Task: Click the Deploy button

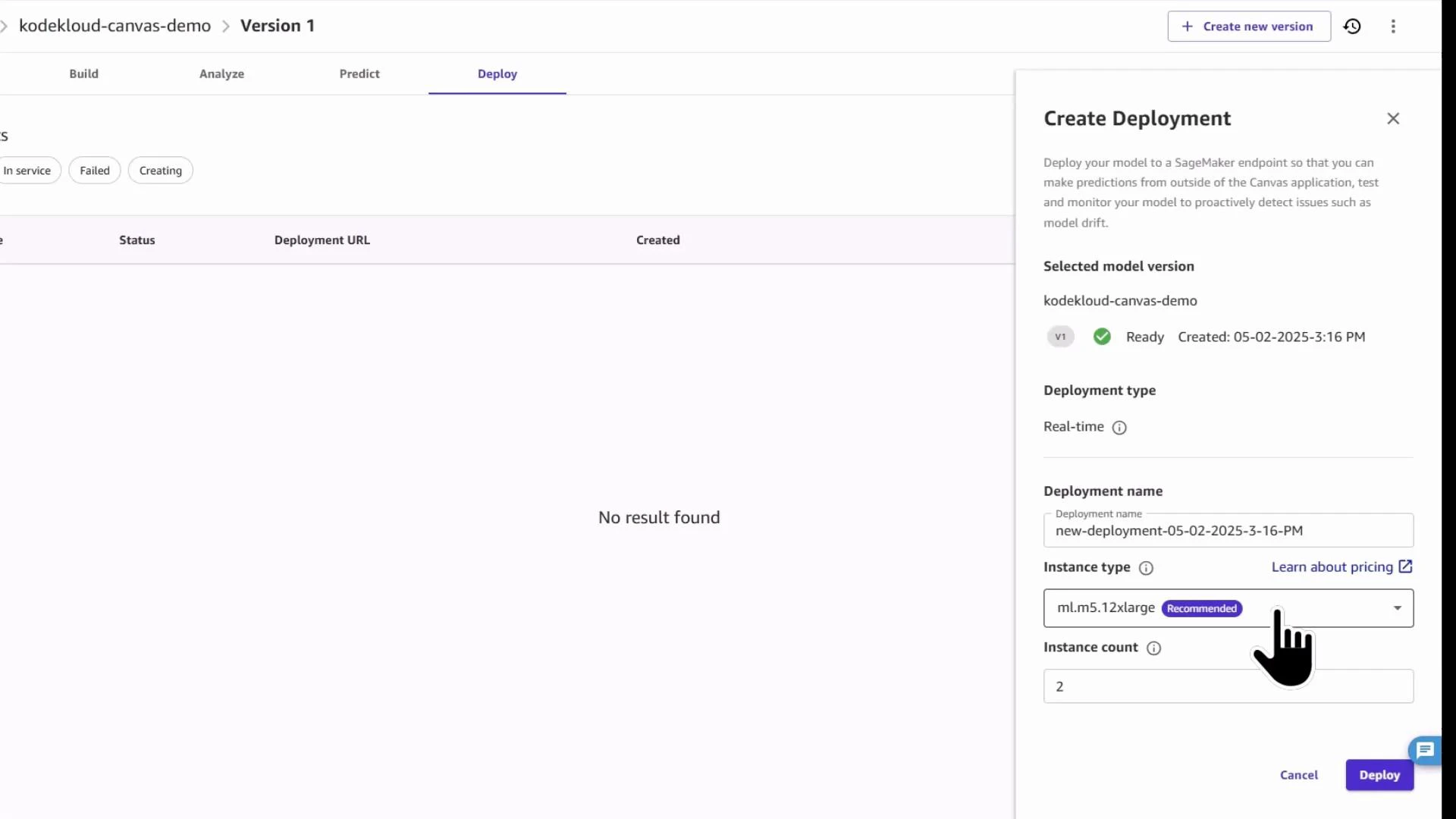Action: coord(1379,774)
